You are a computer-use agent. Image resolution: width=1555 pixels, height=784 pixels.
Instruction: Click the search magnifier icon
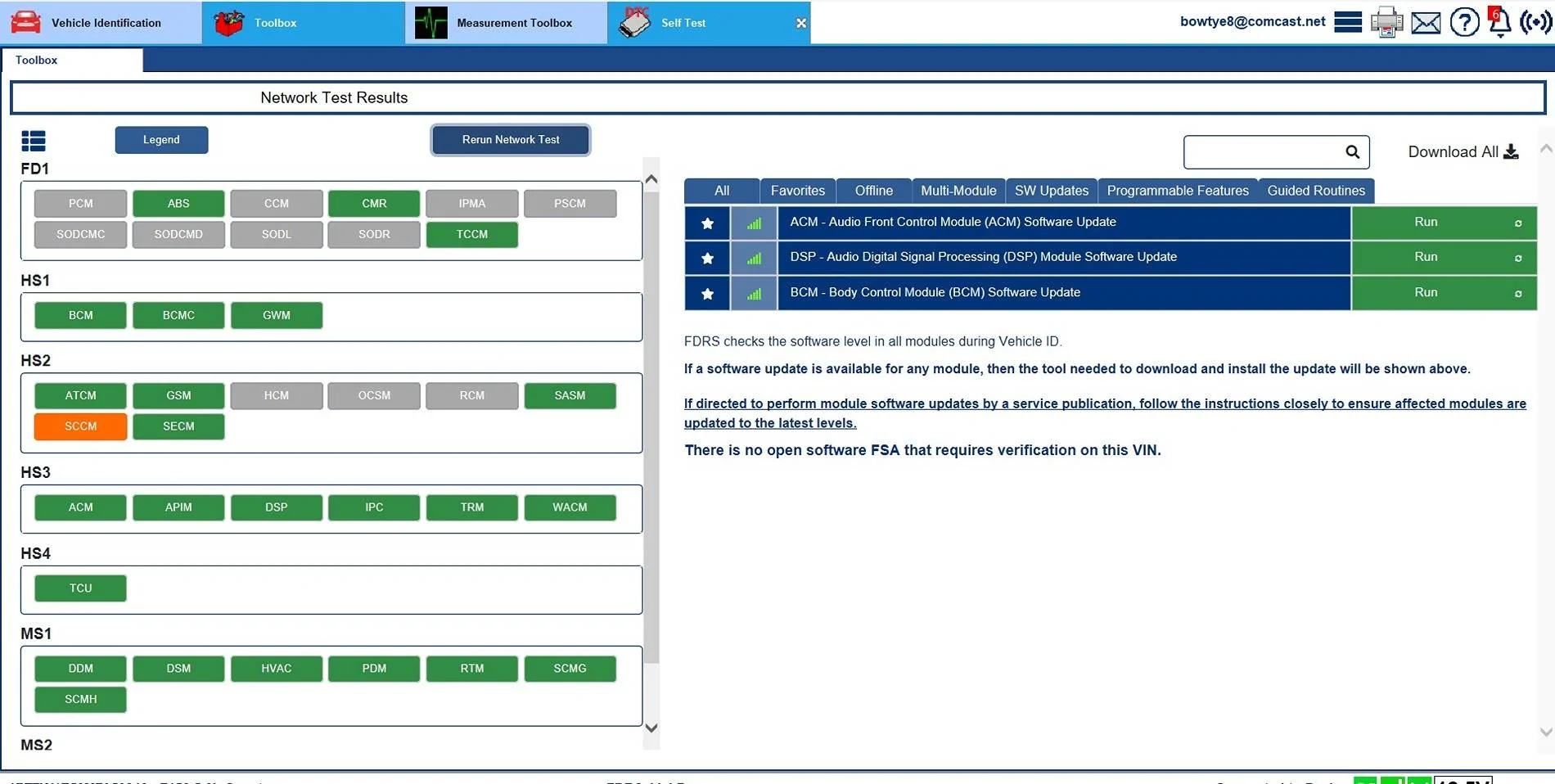pyautogui.click(x=1352, y=152)
